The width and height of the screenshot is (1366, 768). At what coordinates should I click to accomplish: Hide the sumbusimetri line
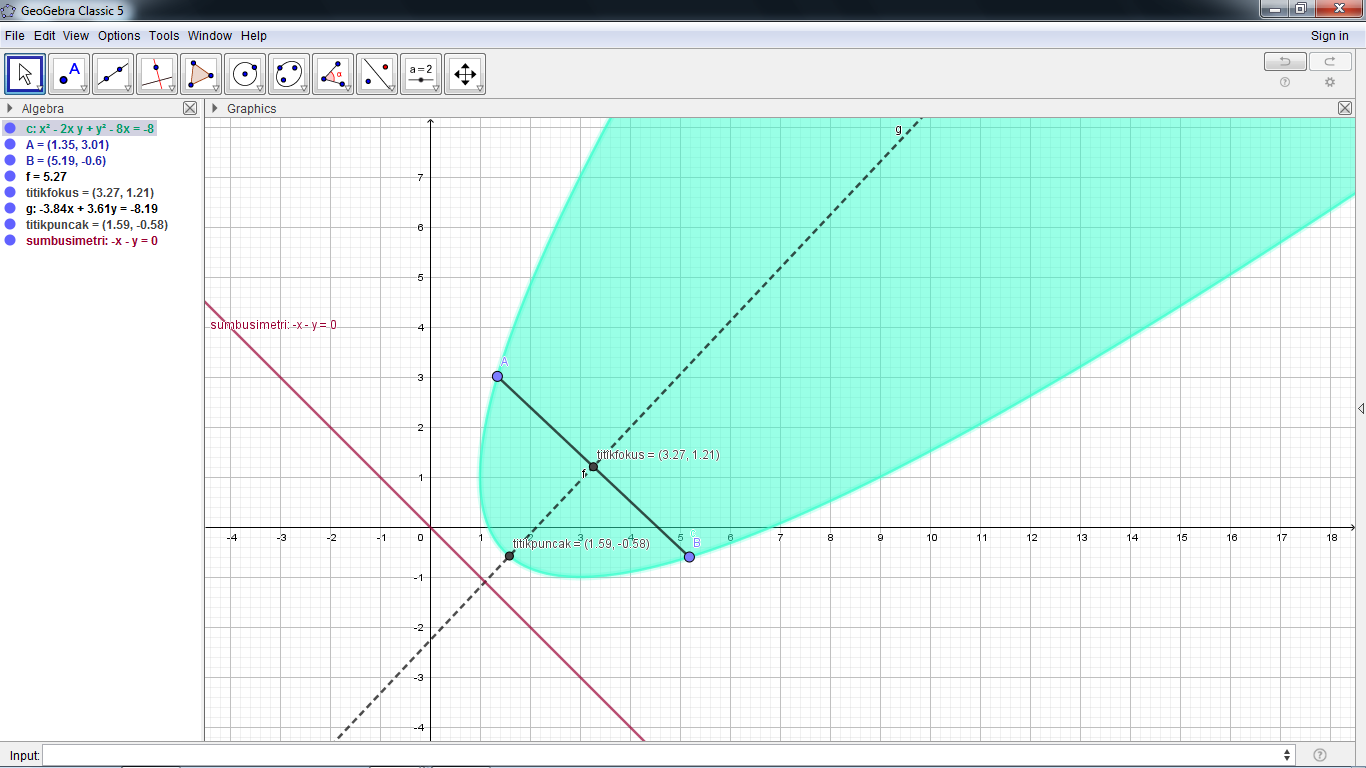[x=12, y=240]
